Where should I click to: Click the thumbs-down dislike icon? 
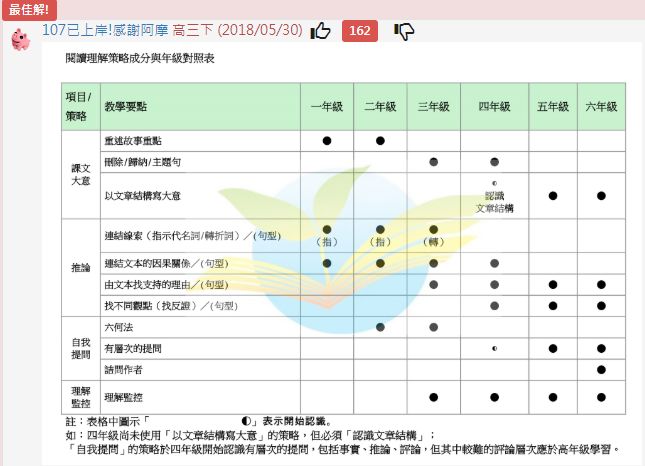404,31
